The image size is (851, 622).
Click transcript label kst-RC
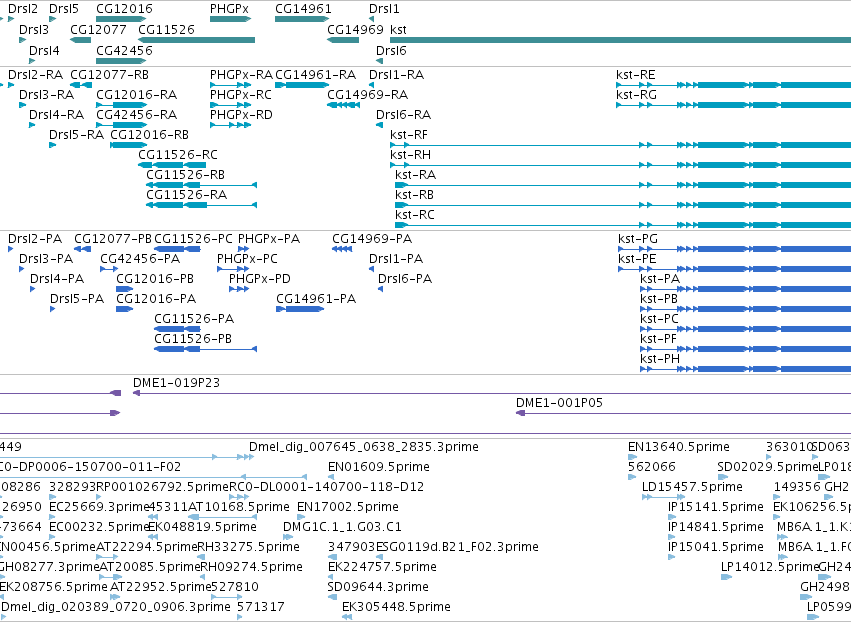coord(415,215)
